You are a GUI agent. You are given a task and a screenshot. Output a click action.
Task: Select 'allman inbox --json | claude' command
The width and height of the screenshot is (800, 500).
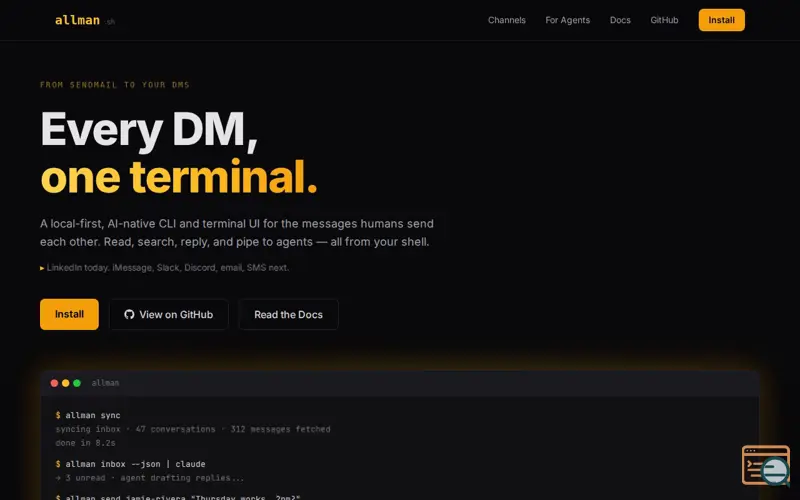click(x=135, y=464)
